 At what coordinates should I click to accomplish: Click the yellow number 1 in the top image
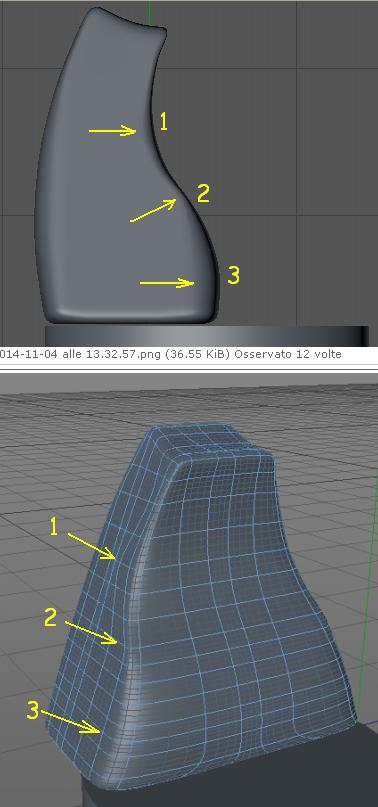click(x=164, y=121)
